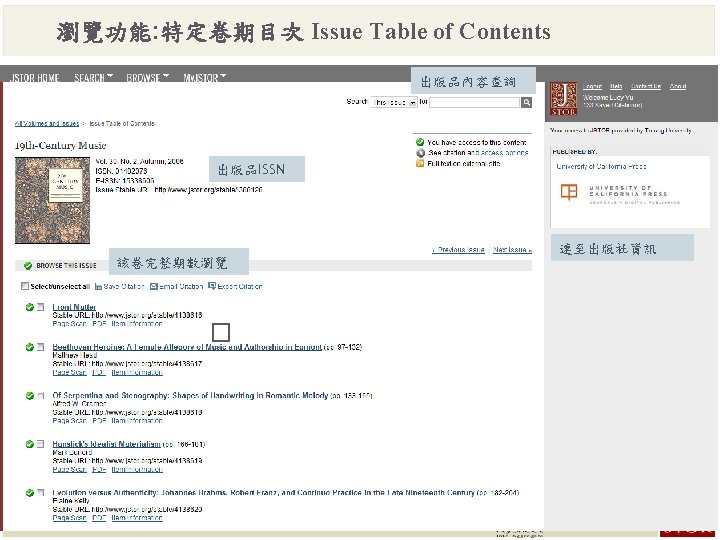The image size is (720, 540).
Task: Check the Hanslick's Idealist Materialism checkbox
Action: click(41, 444)
